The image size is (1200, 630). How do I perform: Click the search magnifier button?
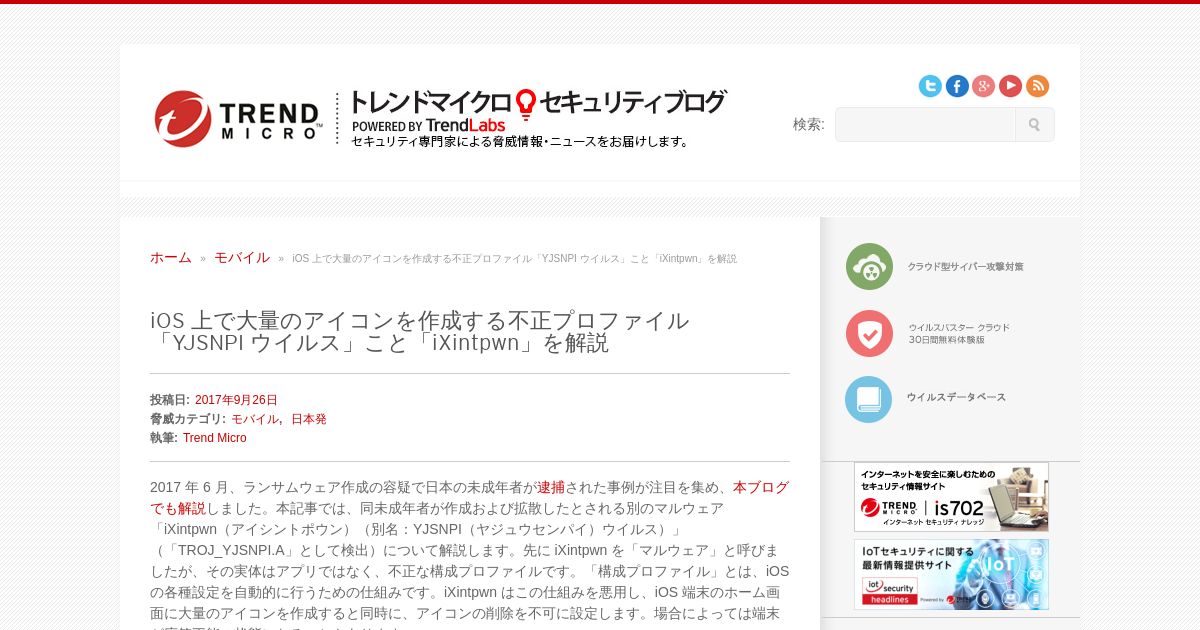point(1035,125)
